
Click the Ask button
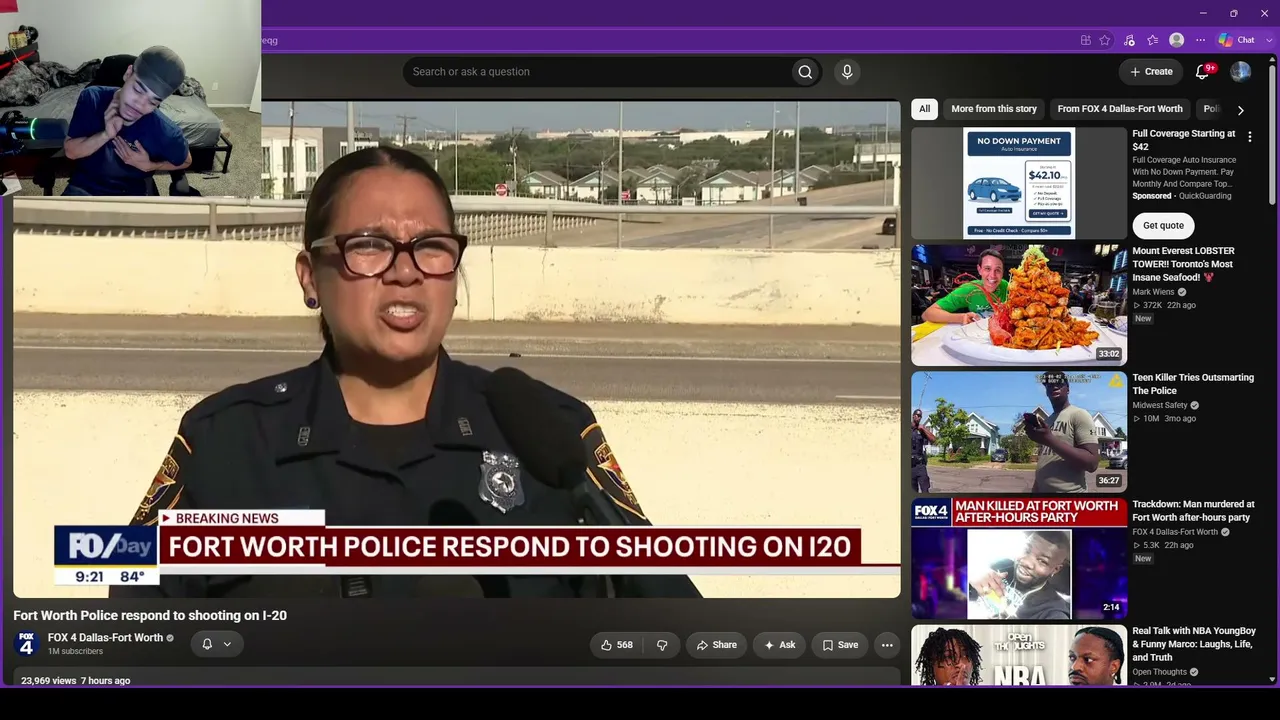click(779, 645)
